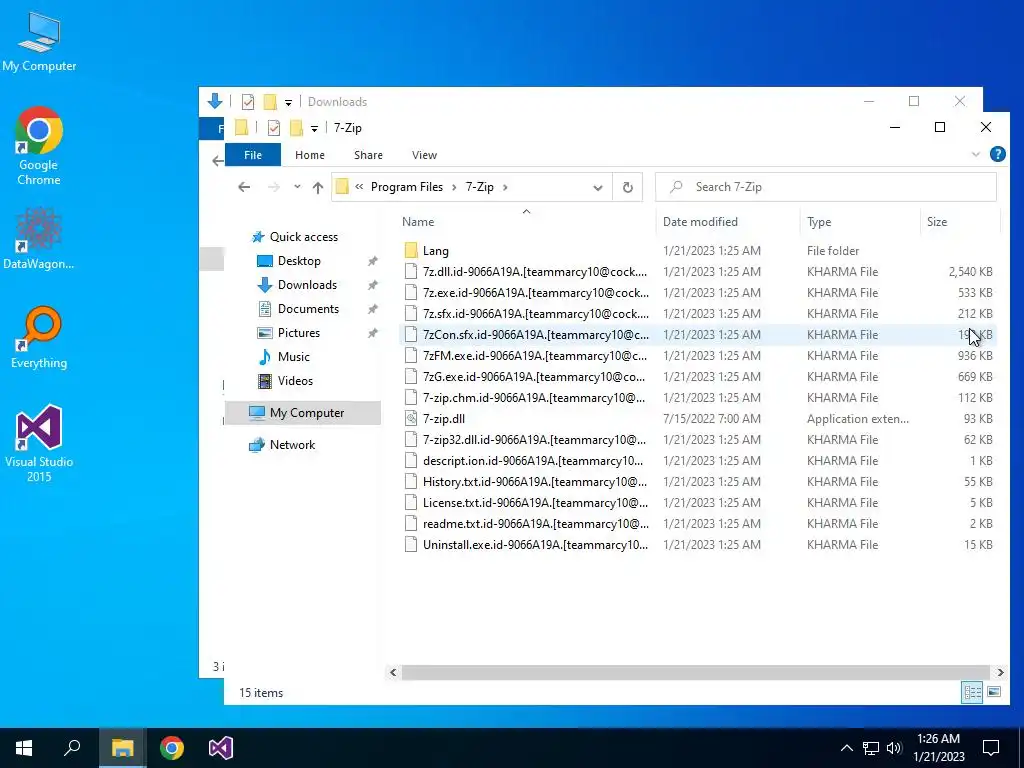Open volume speaker tray icon
Viewport: 1024px width, 768px height.
coord(894,748)
